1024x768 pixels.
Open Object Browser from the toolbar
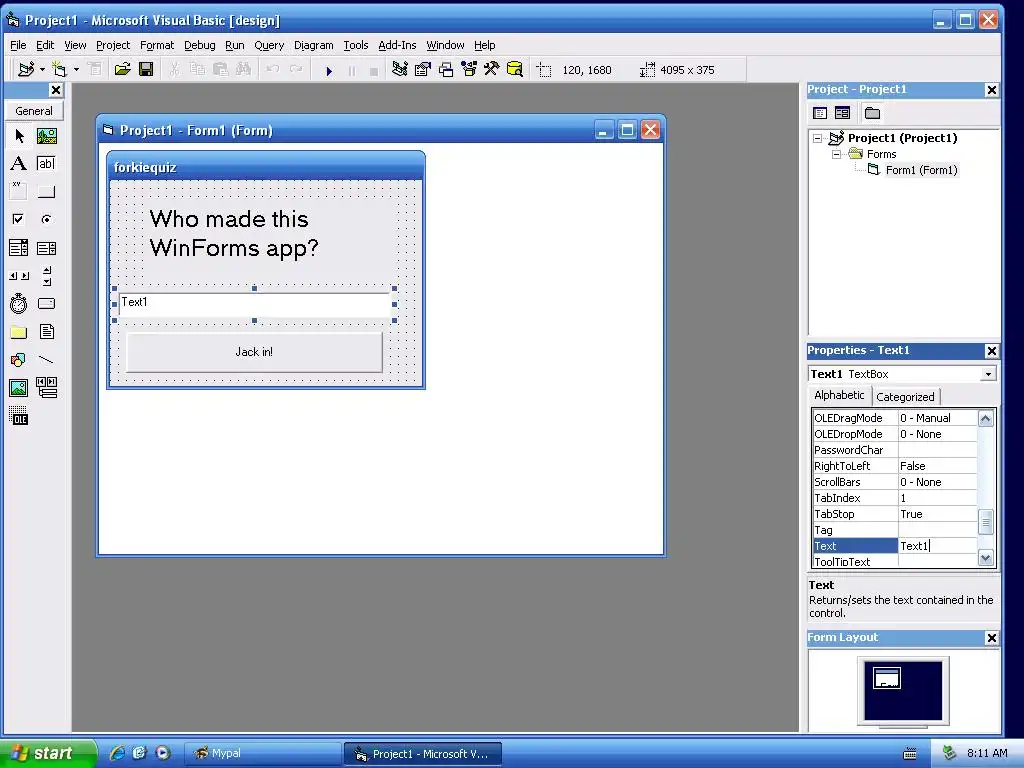pos(469,69)
